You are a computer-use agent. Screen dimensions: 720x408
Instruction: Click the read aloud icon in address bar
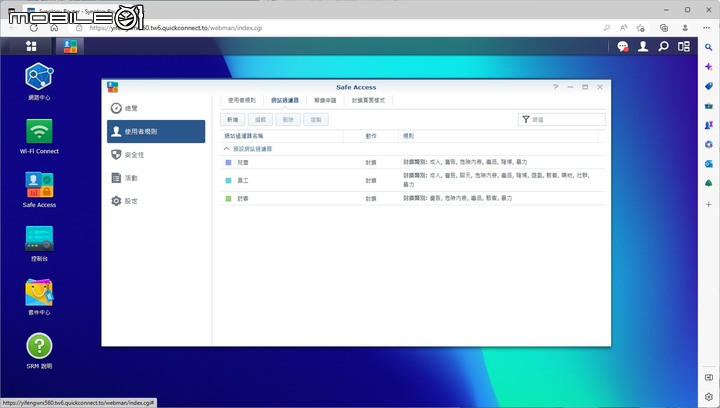point(624,28)
